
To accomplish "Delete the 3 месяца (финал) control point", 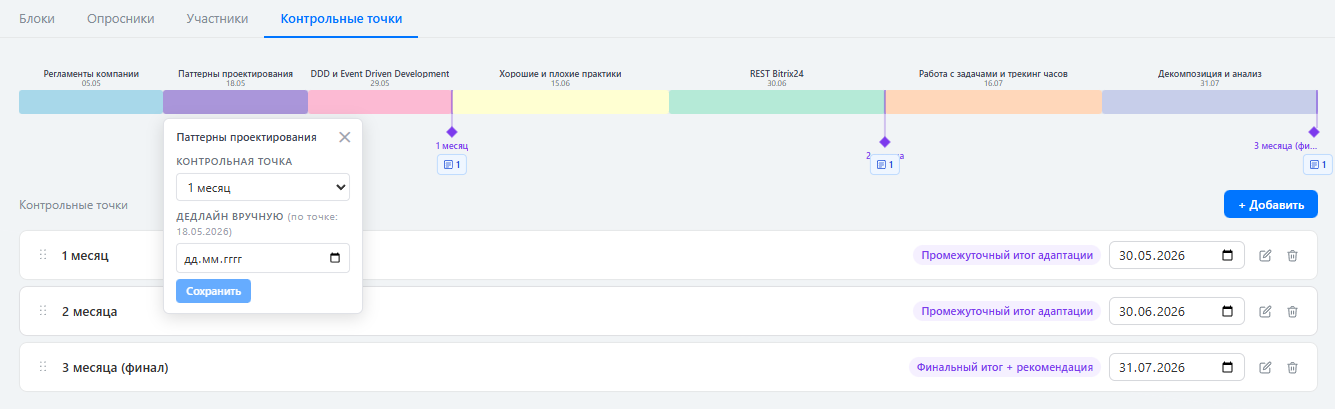I will (x=1292, y=368).
